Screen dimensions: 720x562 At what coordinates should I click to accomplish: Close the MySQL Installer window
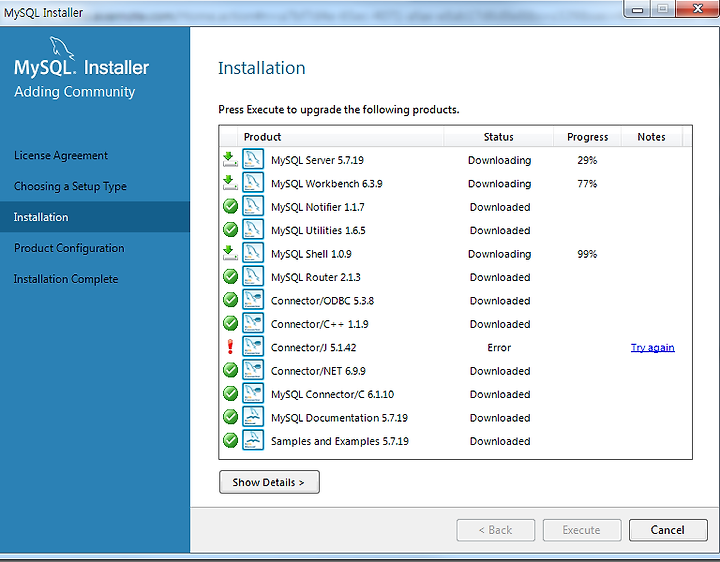tap(697, 9)
